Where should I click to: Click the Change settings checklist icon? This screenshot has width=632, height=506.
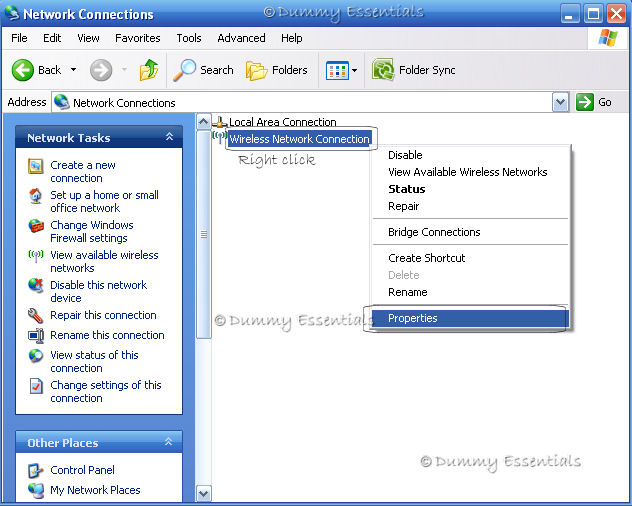(36, 386)
